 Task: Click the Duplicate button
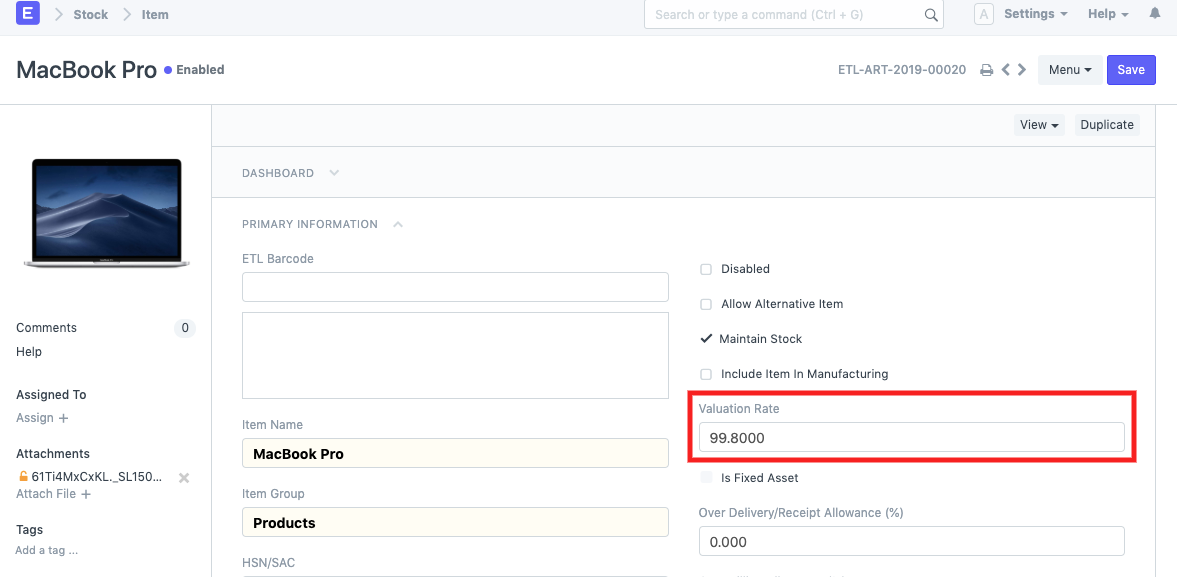point(1107,125)
